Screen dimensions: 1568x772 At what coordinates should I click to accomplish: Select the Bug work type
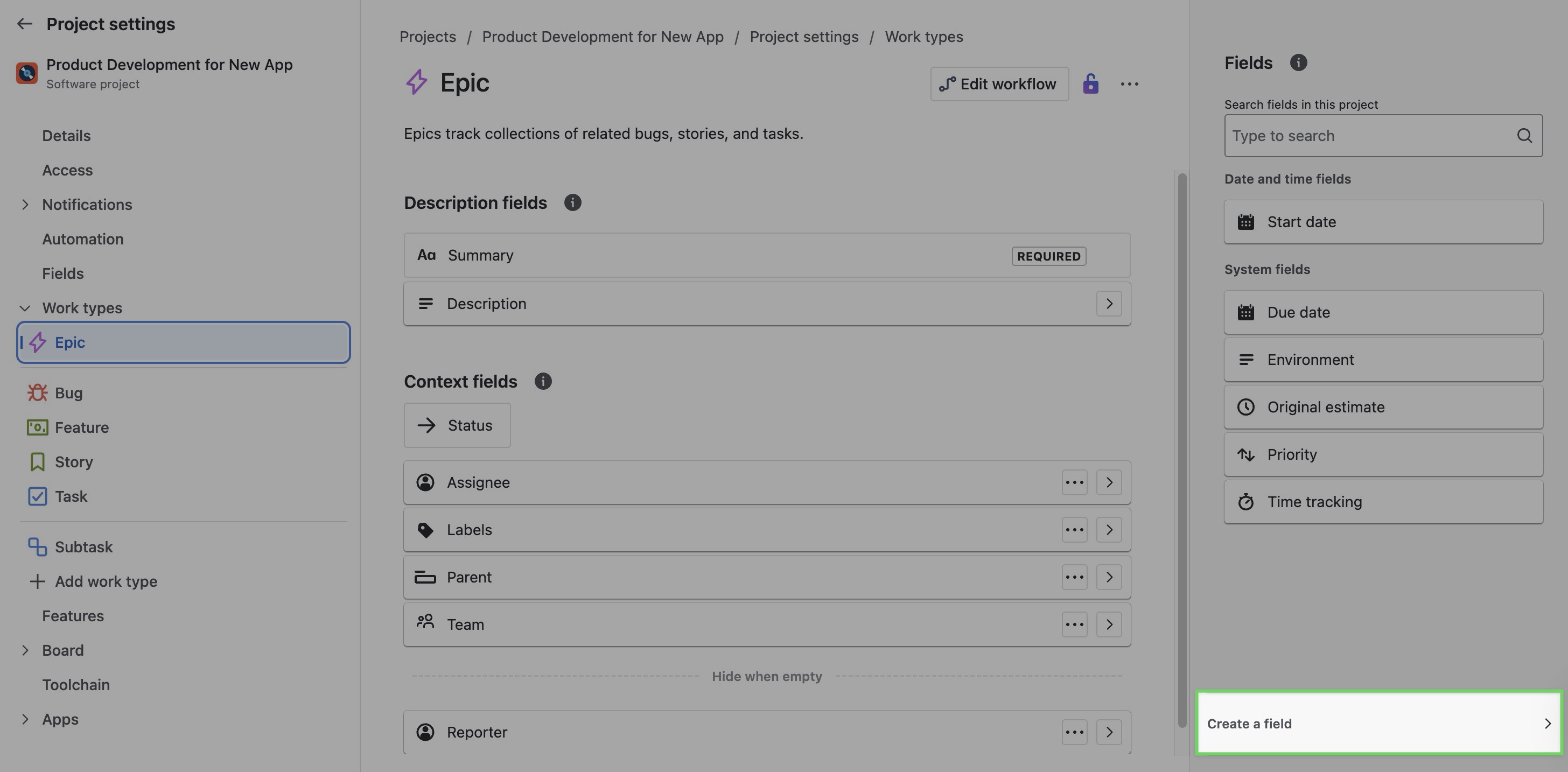click(x=68, y=393)
